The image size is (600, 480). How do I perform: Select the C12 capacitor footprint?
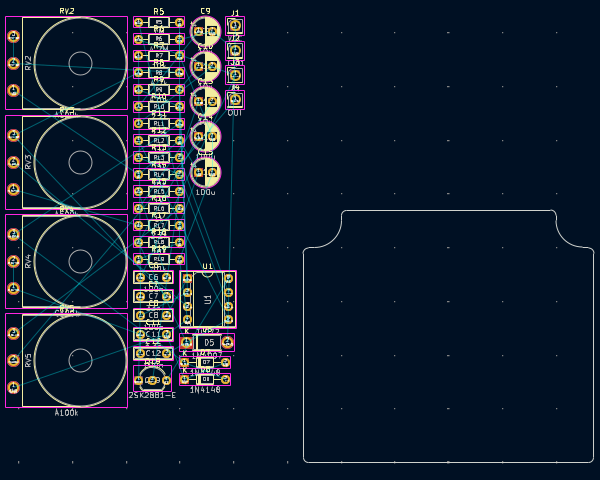(x=153, y=353)
